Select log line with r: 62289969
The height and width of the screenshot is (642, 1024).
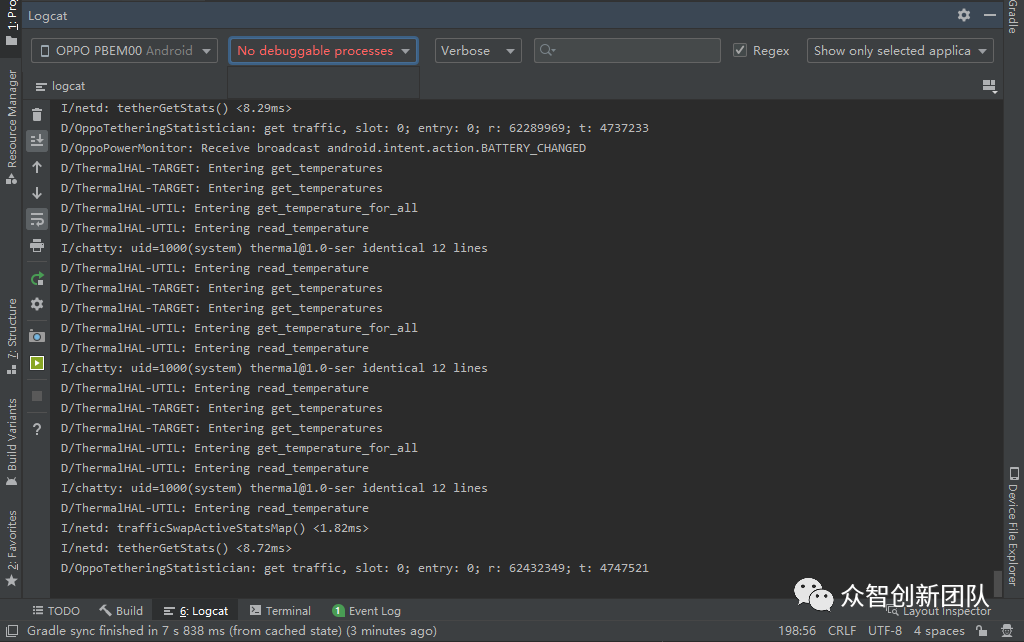pos(355,128)
